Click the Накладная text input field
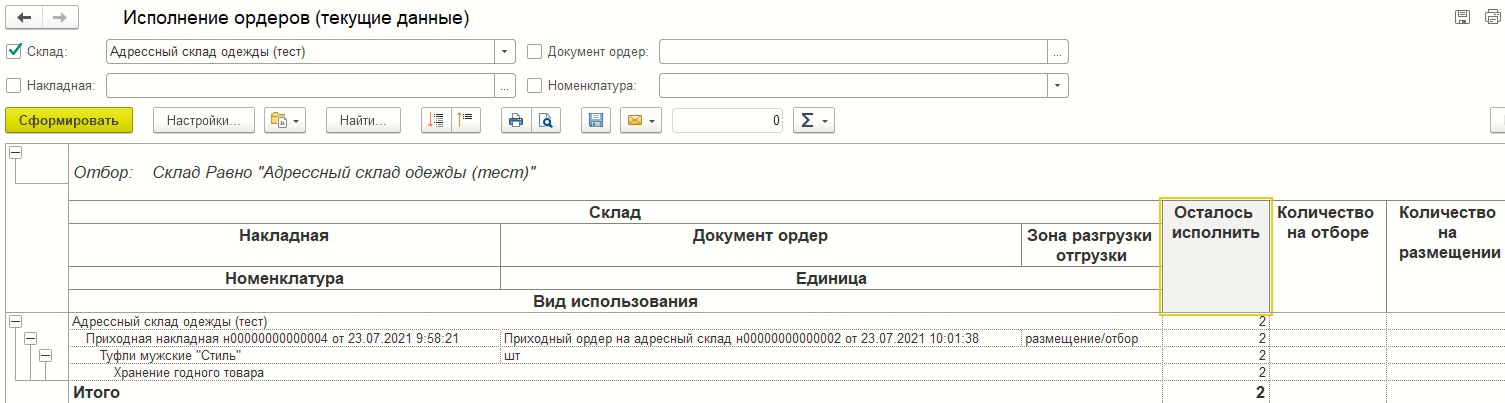 300,86
